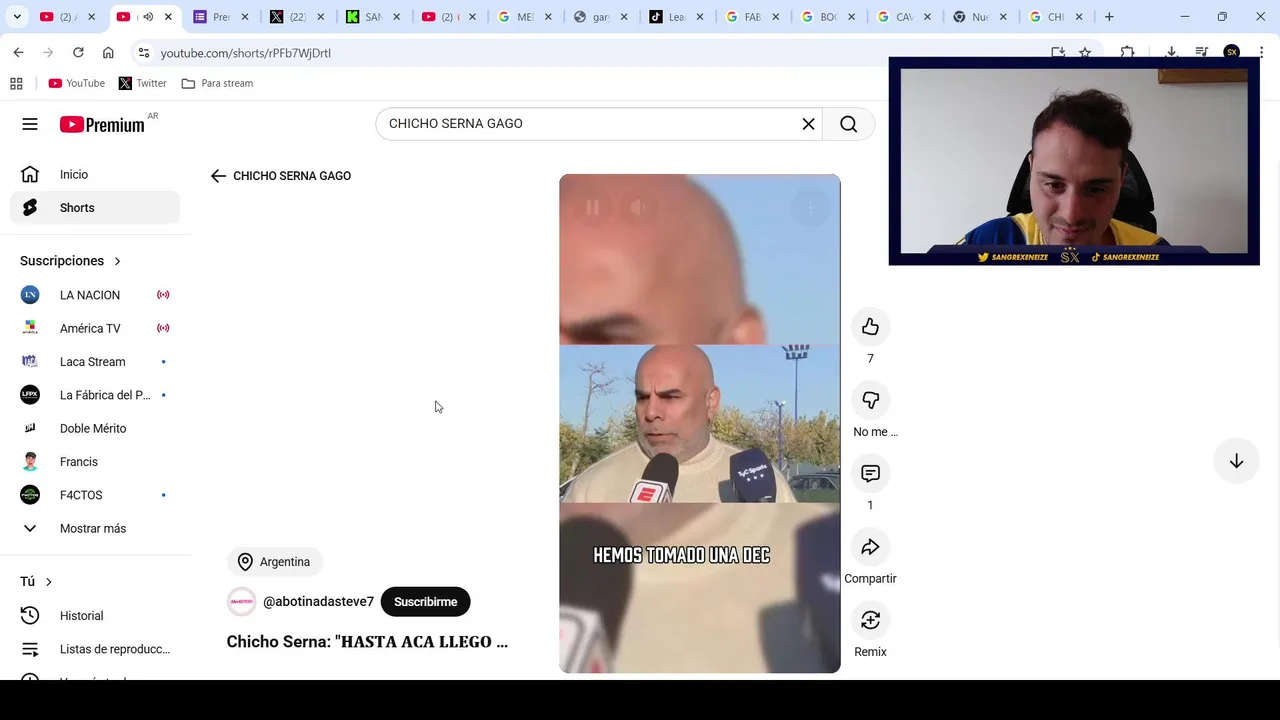The width and height of the screenshot is (1280, 720).
Task: Open the Francis channel
Action: click(95, 462)
